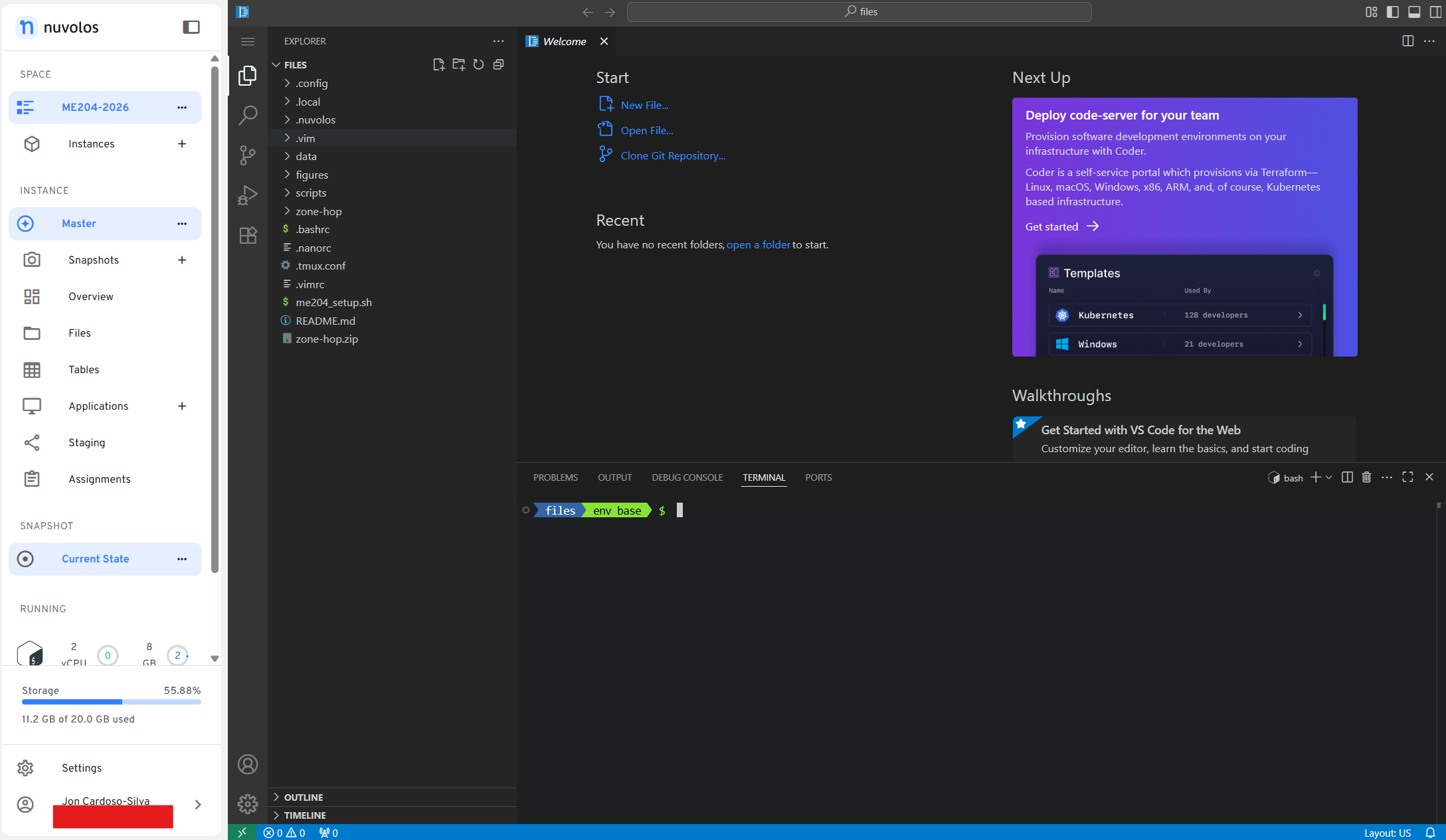Viewport: 1446px width, 840px height.
Task: Open Explorer views and more actions
Action: pos(498,41)
